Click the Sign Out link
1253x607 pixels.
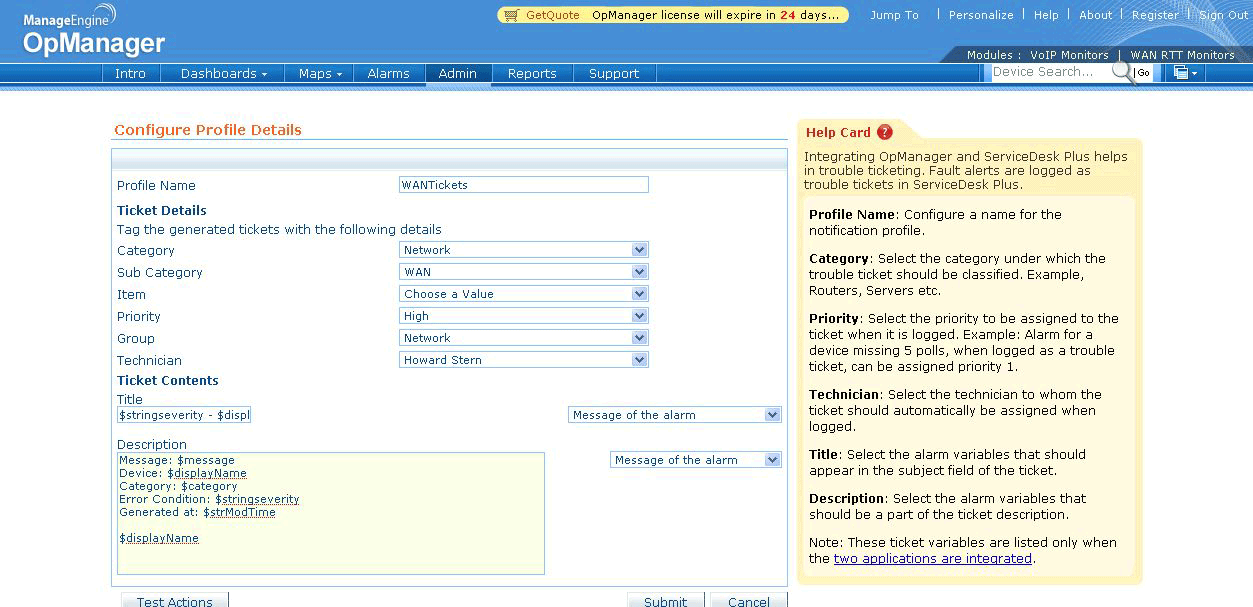1224,15
